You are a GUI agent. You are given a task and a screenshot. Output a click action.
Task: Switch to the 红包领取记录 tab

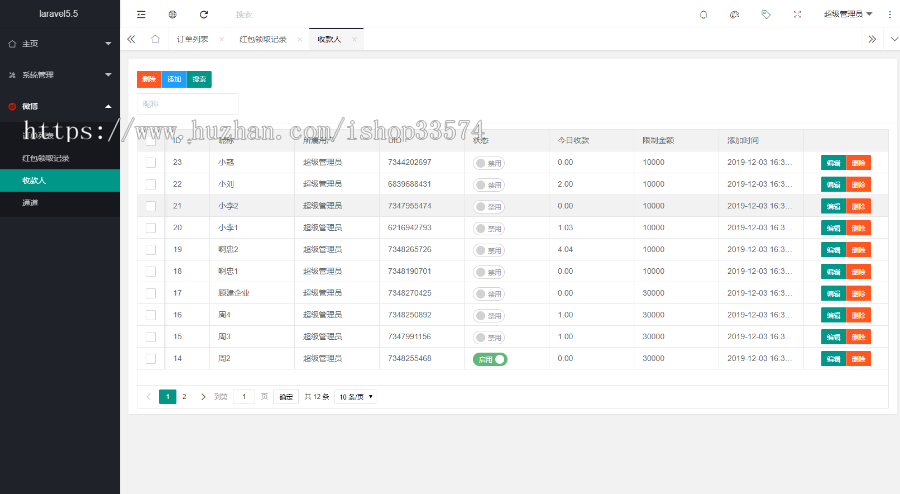pos(263,39)
